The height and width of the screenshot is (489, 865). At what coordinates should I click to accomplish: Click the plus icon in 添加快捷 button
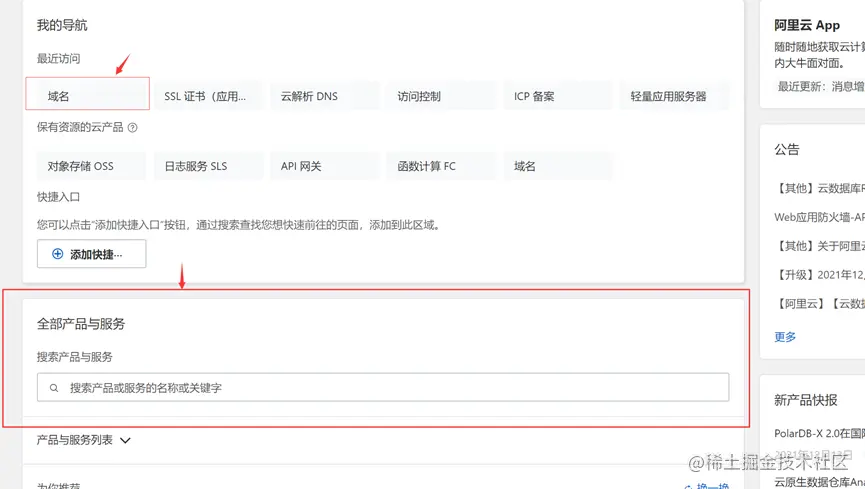click(x=57, y=254)
